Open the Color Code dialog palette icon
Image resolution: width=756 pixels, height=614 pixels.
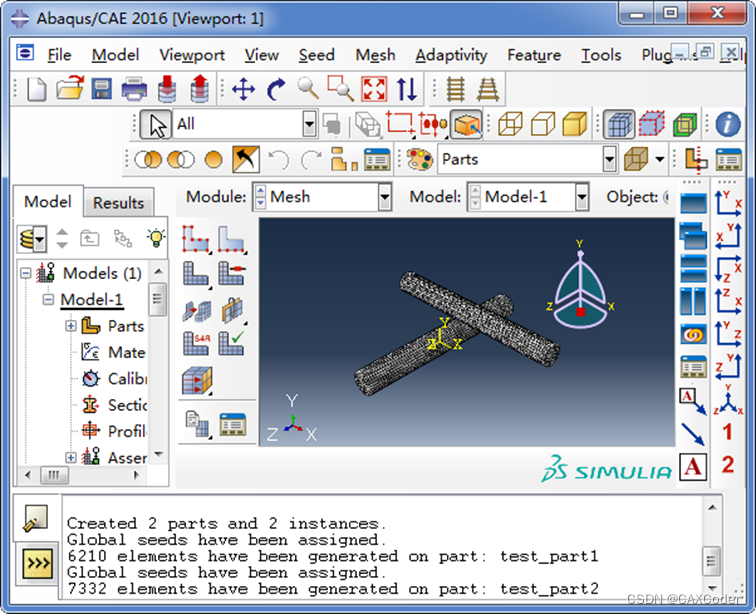pos(419,159)
